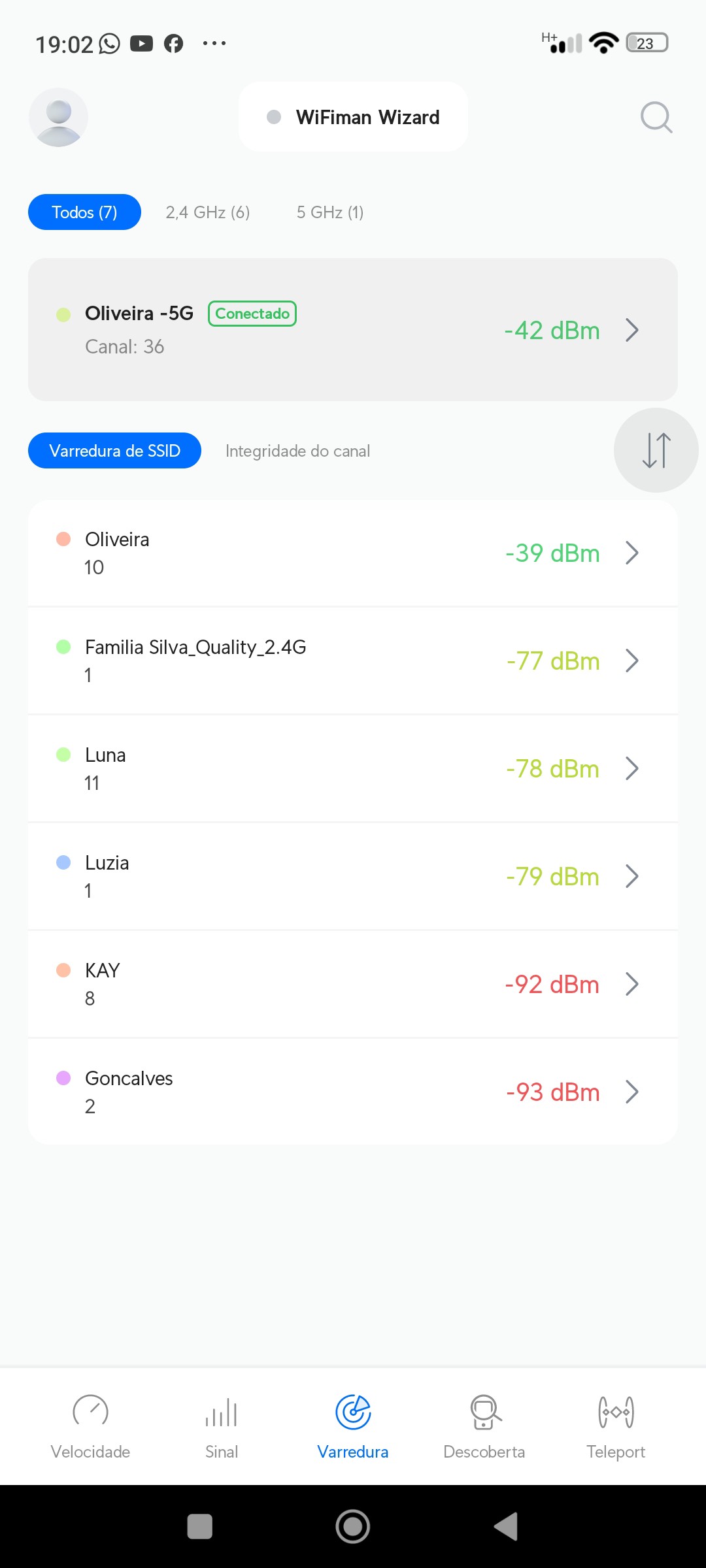Tap the search magnifier icon
Image resolution: width=706 pixels, height=1568 pixels.
pyautogui.click(x=656, y=118)
